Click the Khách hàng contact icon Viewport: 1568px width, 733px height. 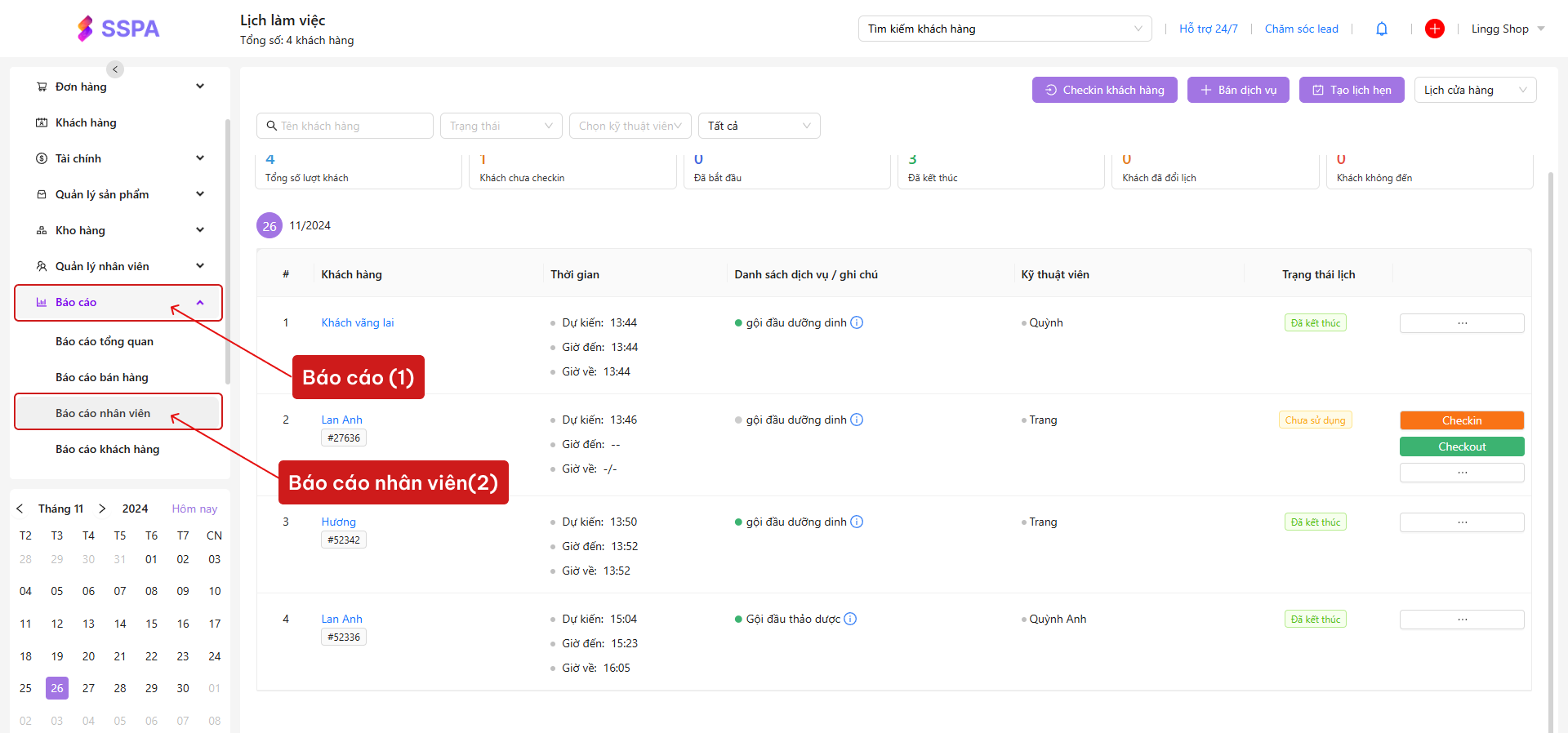(x=42, y=122)
